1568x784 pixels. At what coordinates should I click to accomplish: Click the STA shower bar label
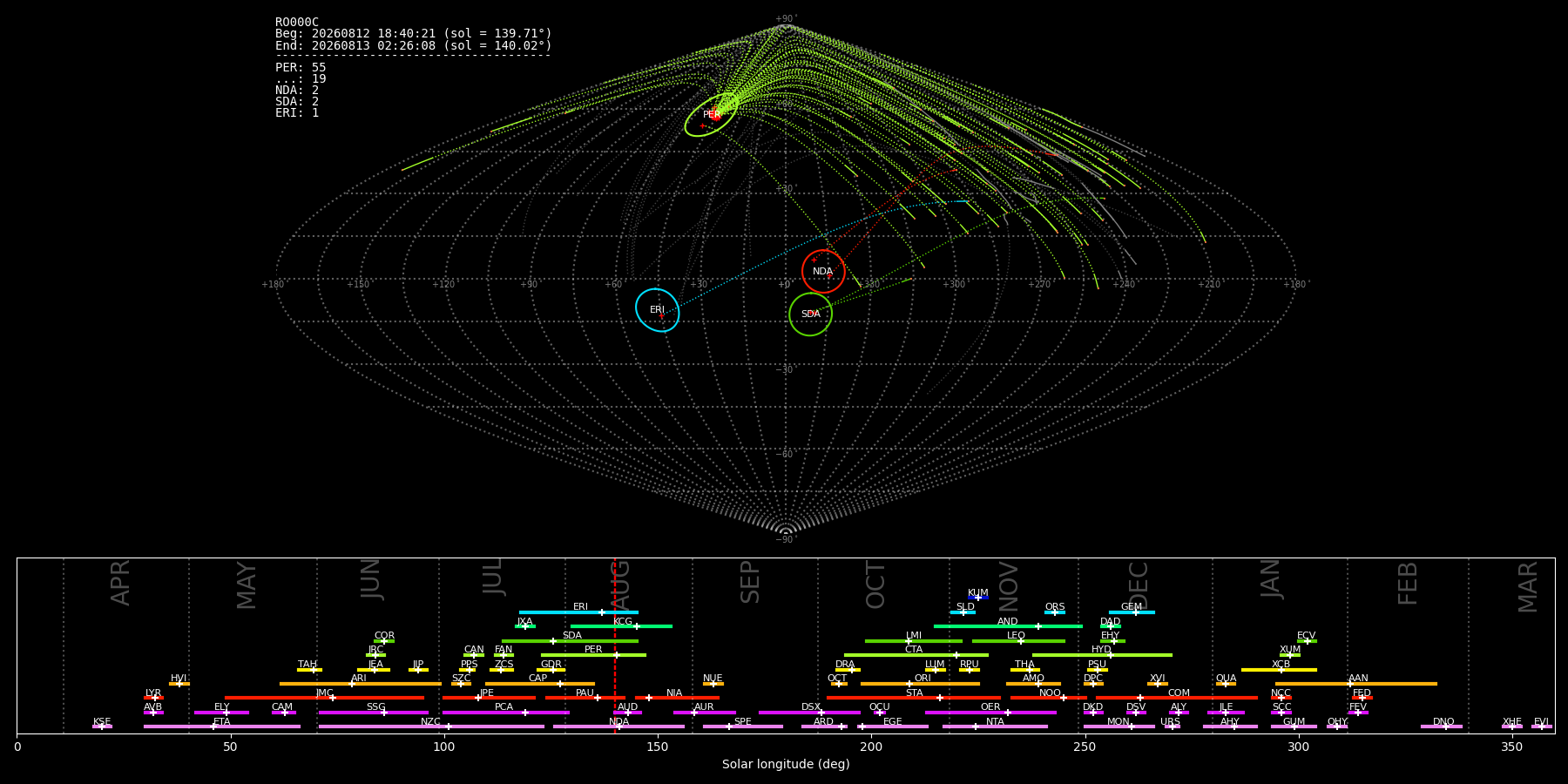click(x=914, y=693)
